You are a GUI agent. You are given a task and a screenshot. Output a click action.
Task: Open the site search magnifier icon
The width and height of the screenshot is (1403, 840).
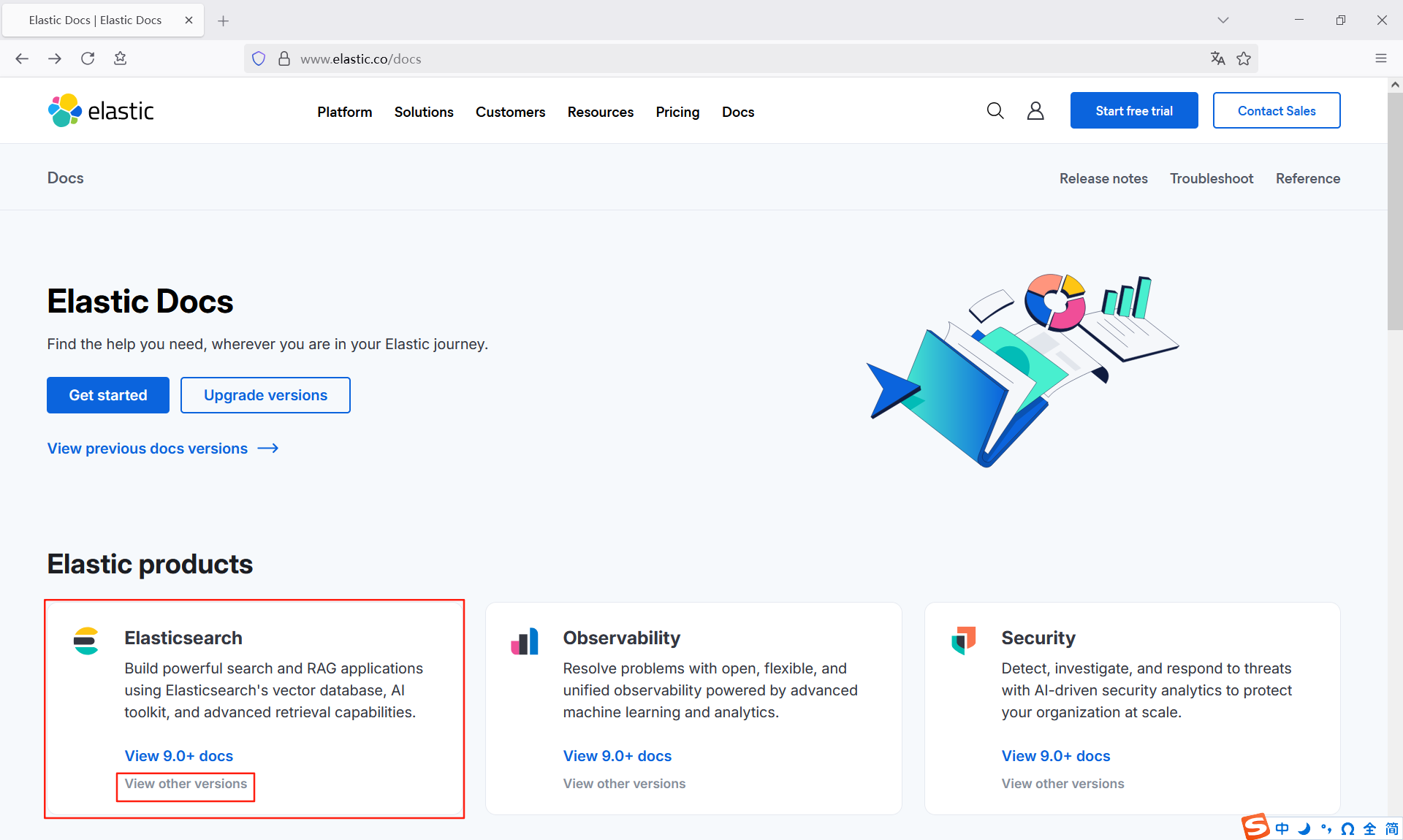[995, 110]
